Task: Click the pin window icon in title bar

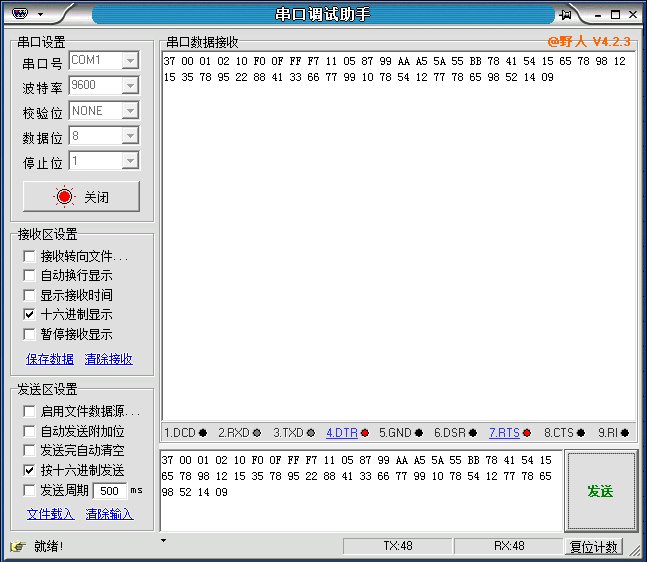Action: pyautogui.click(x=565, y=14)
